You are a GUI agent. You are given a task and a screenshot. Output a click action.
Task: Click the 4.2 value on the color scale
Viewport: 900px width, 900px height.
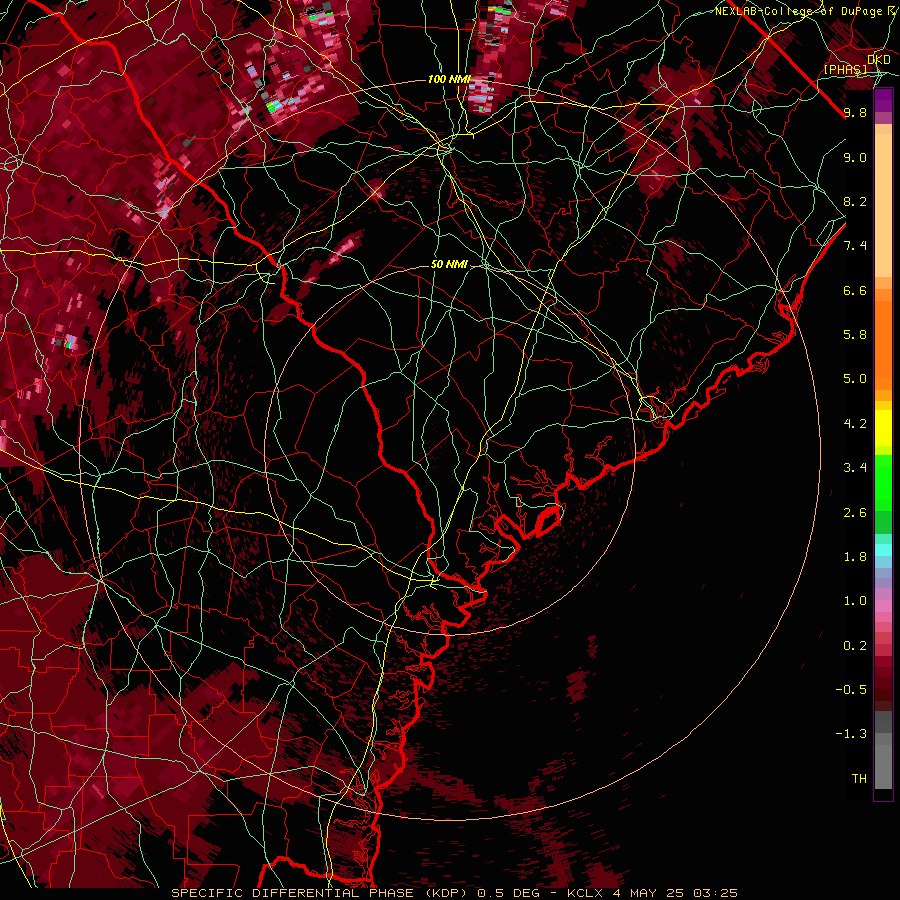[x=855, y=424]
